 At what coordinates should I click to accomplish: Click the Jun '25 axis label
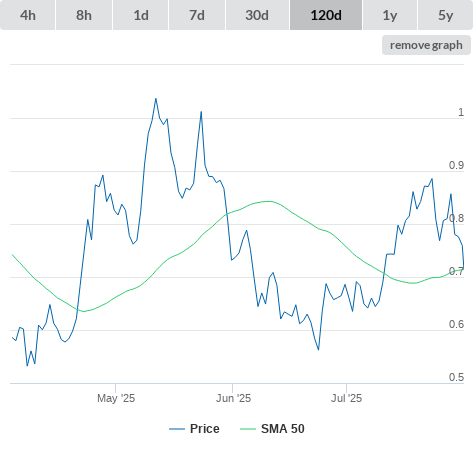[233, 398]
